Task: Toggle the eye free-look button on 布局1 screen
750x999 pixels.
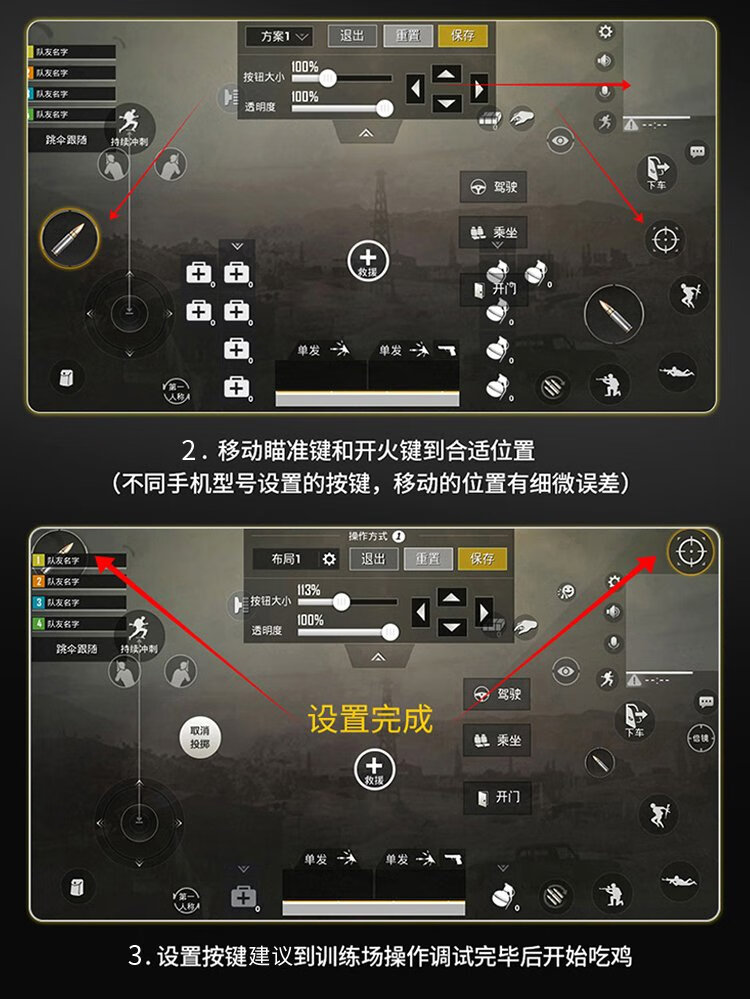Action: [565, 671]
